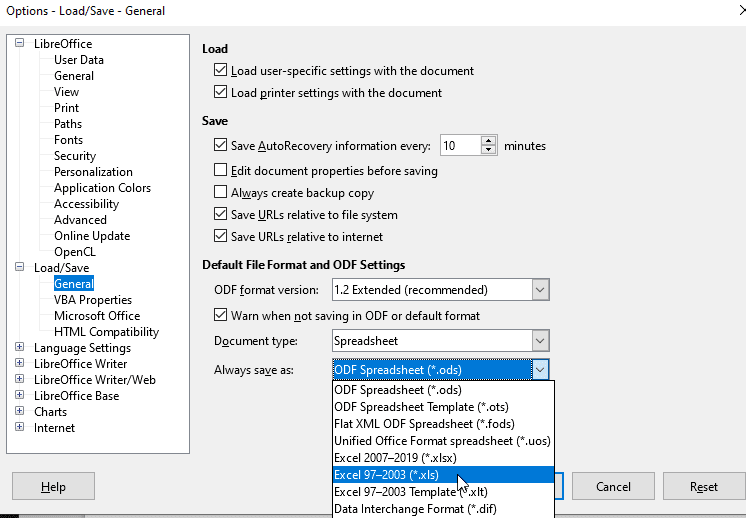Choose Unified Office Format spreadsheet (*.uos)
This screenshot has height=518, width=746.
click(x=443, y=441)
